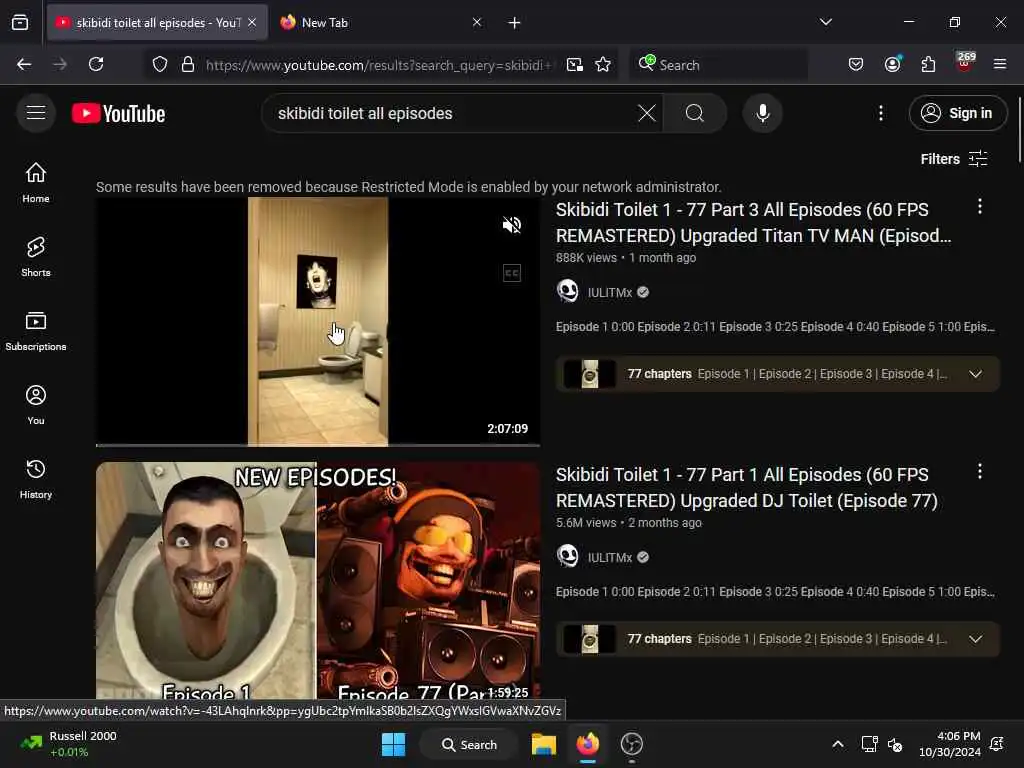Image resolution: width=1024 pixels, height=768 pixels.
Task: Open the Russell 2000 stock widget
Action: (x=69, y=744)
